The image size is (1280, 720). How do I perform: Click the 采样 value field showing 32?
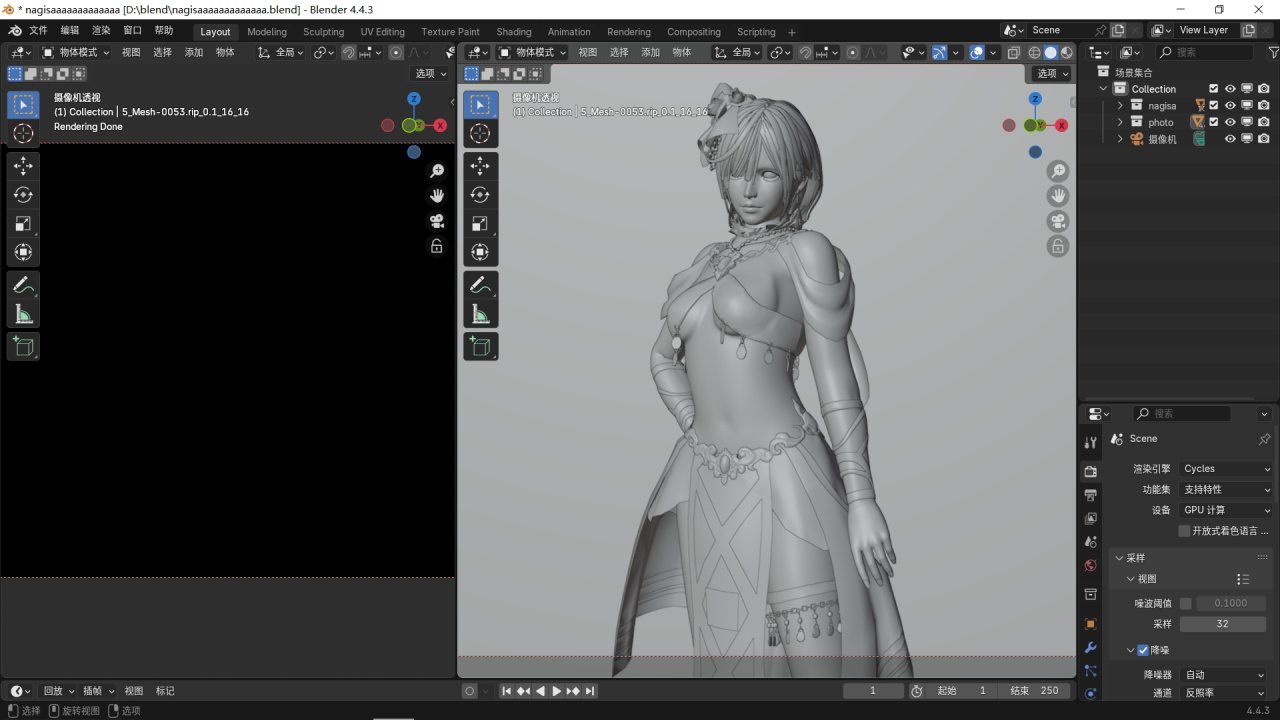[x=1222, y=624]
